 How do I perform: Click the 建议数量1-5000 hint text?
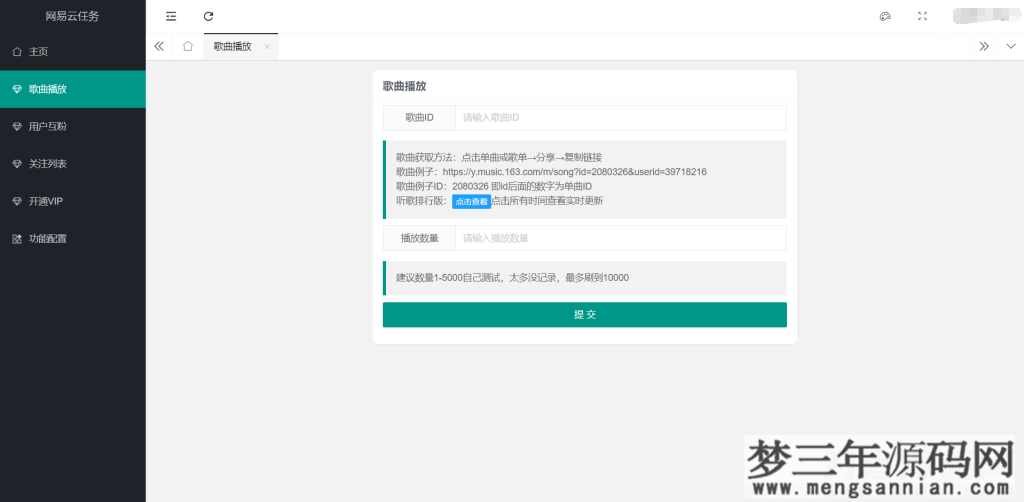click(x=512, y=277)
